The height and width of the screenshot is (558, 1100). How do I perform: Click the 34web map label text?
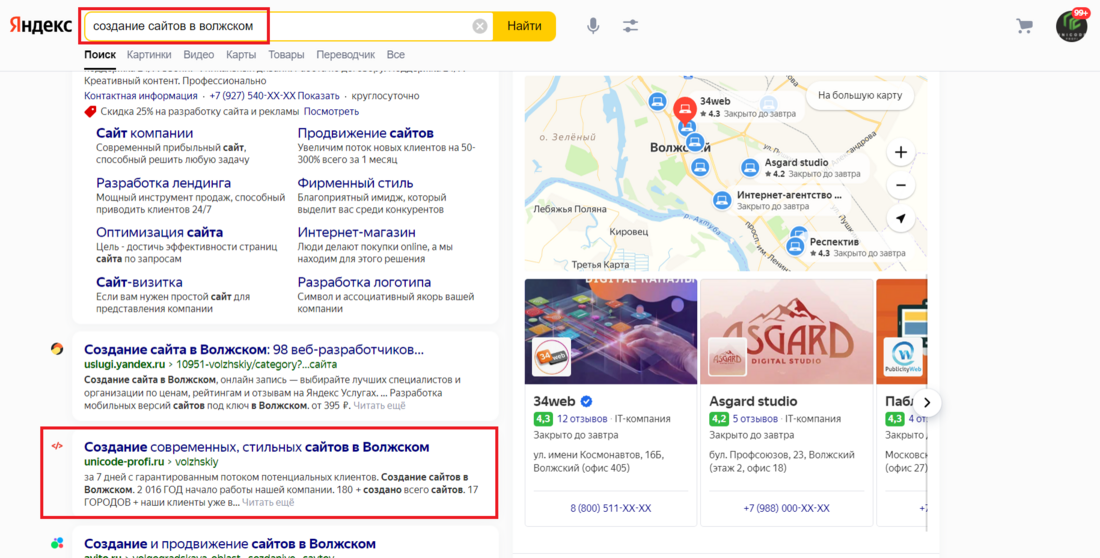tap(713, 102)
